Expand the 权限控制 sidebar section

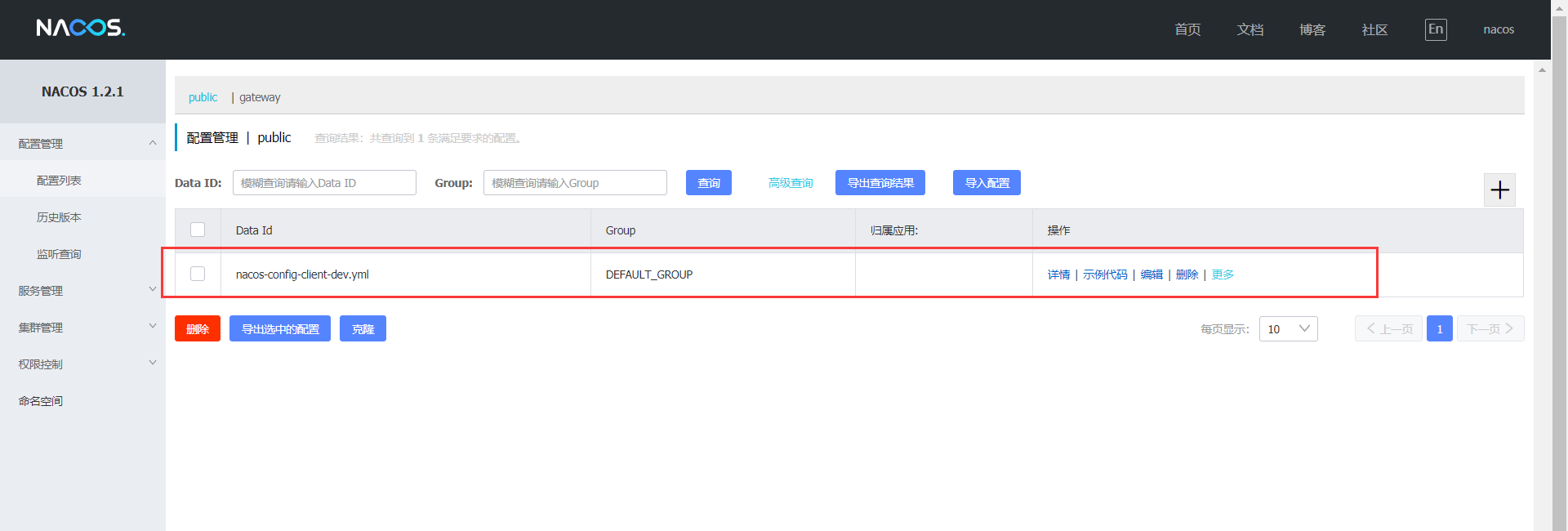[82, 364]
